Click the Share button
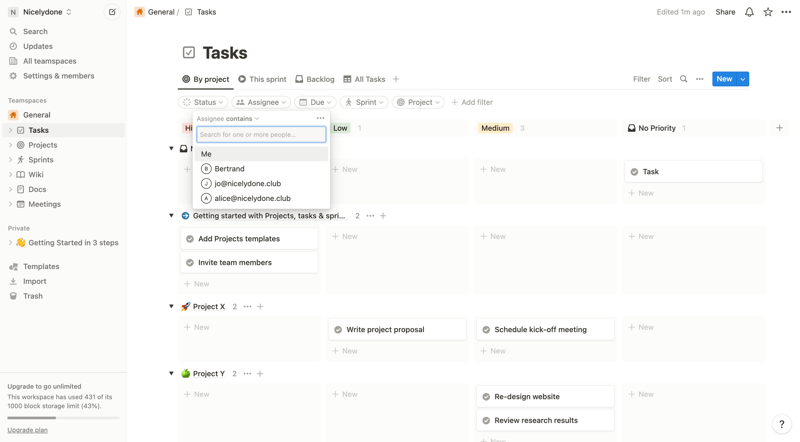800x442 pixels. pyautogui.click(x=725, y=12)
